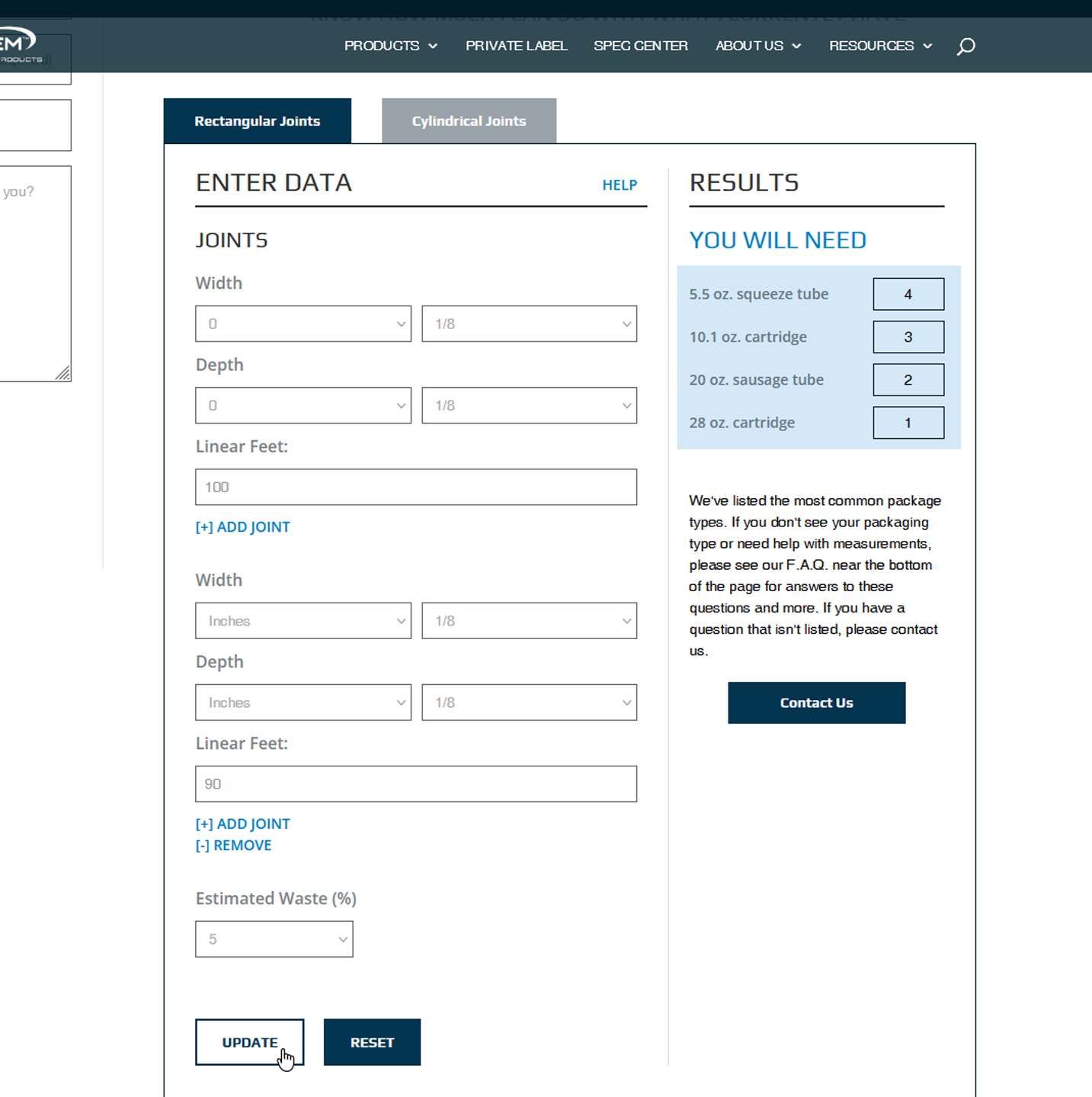The height and width of the screenshot is (1097, 1092).
Task: Expand first joint Width inches dropdown
Action: pos(303,324)
